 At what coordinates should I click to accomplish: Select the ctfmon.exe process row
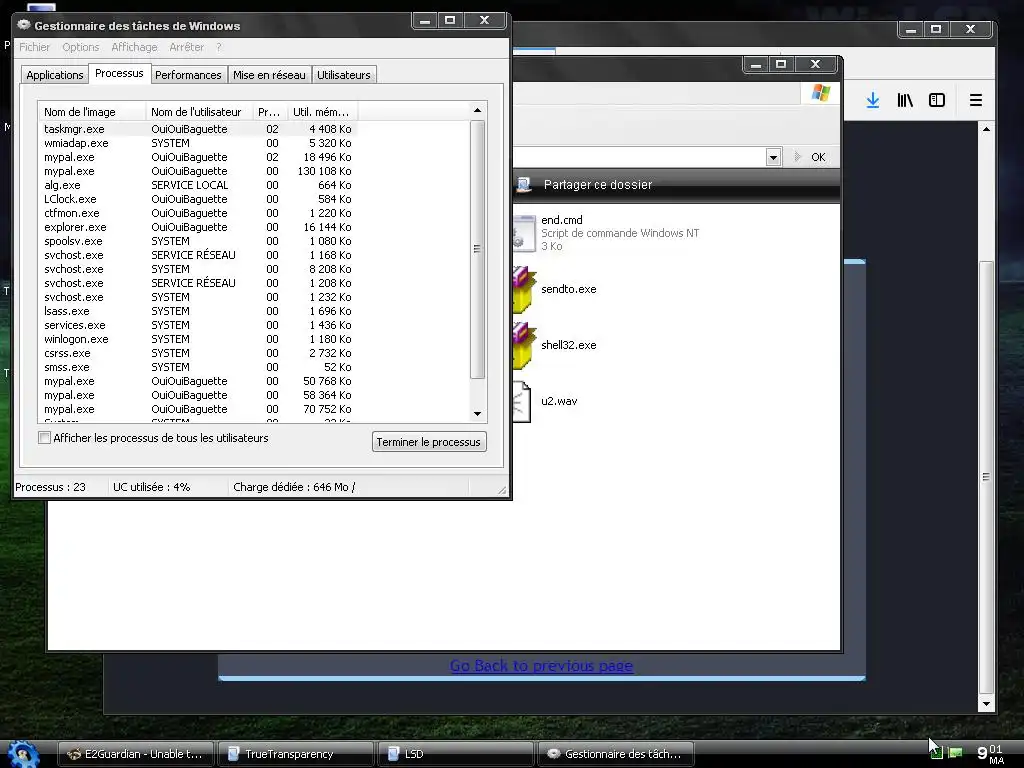click(x=198, y=214)
